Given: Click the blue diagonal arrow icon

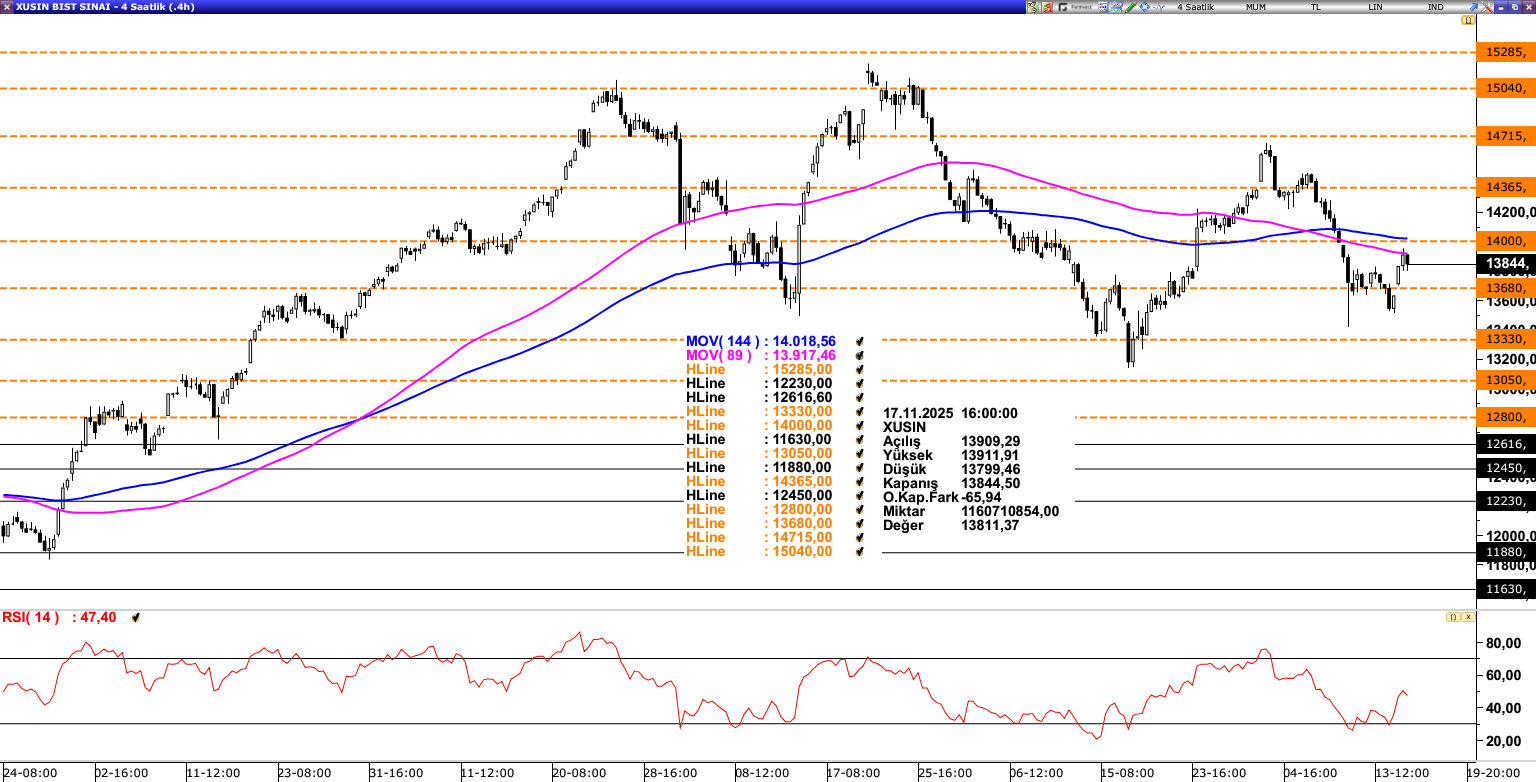Looking at the screenshot, I should coord(1471,7).
